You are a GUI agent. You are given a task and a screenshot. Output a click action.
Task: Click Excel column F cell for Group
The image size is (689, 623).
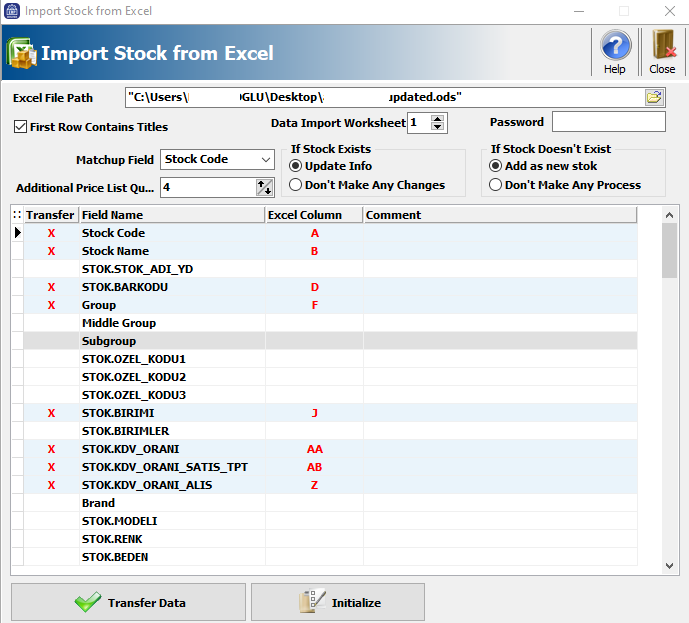[314, 305]
